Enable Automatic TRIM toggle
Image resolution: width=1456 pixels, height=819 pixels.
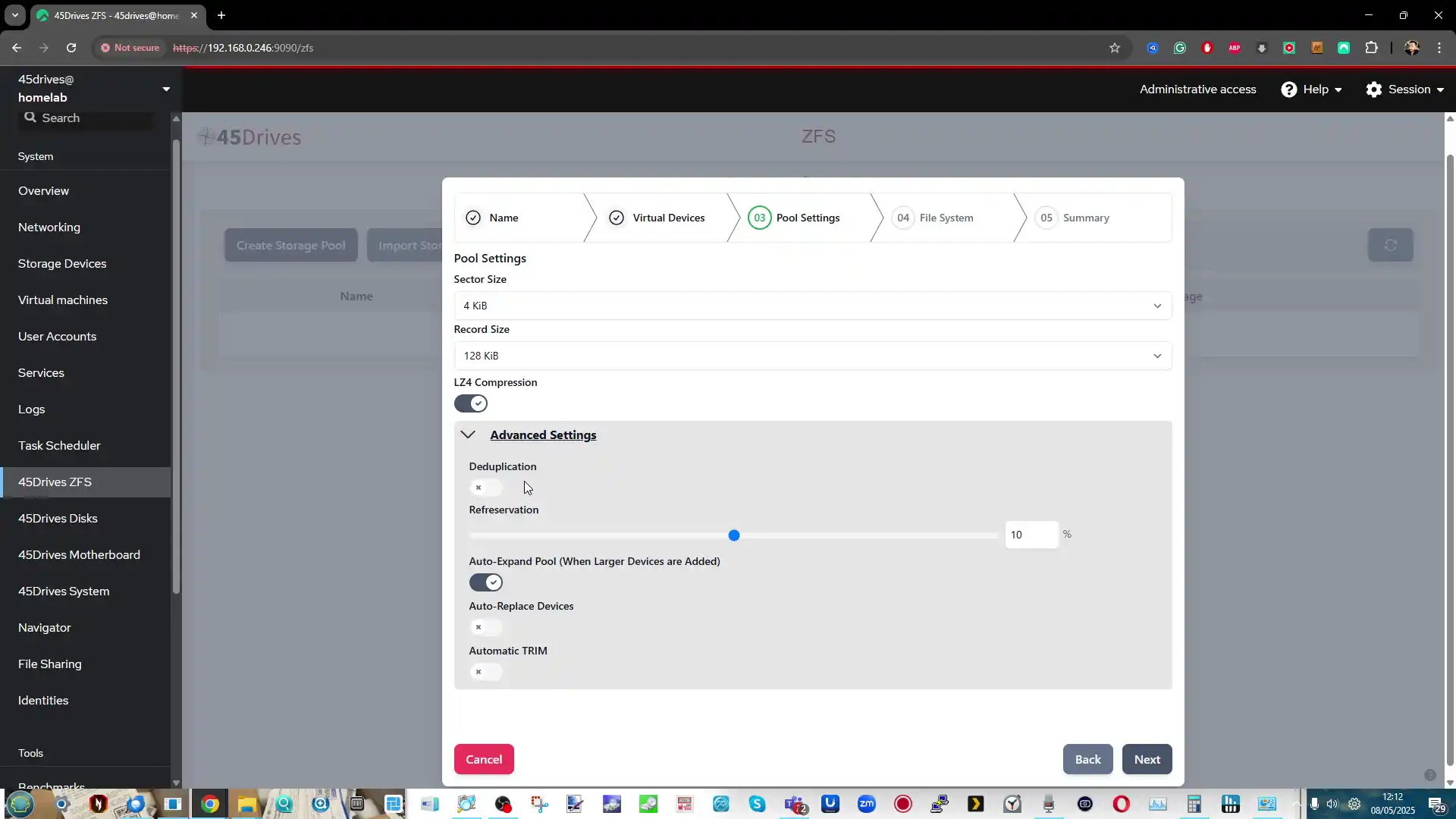point(485,672)
